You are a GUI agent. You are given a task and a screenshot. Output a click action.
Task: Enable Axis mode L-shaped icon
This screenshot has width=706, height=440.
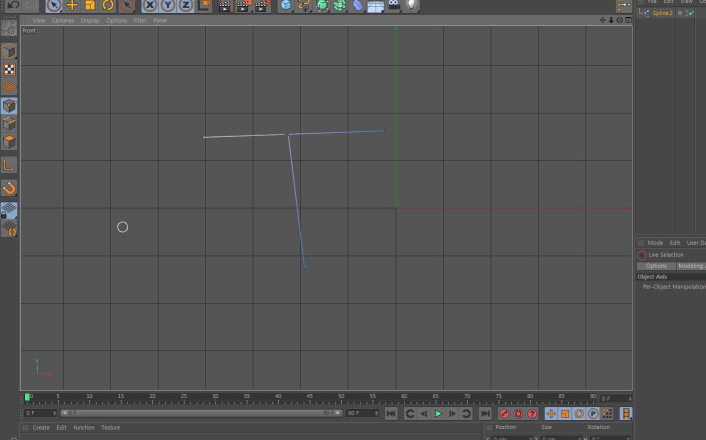(x=9, y=165)
